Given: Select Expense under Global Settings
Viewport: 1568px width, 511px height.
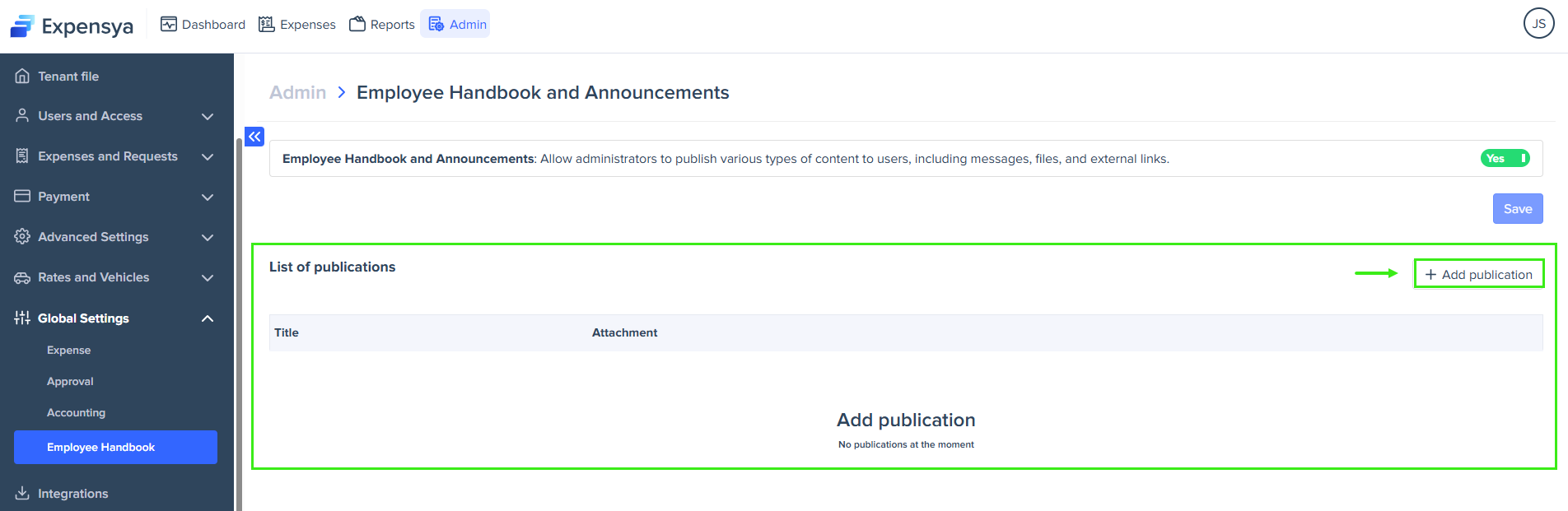Looking at the screenshot, I should (69, 350).
